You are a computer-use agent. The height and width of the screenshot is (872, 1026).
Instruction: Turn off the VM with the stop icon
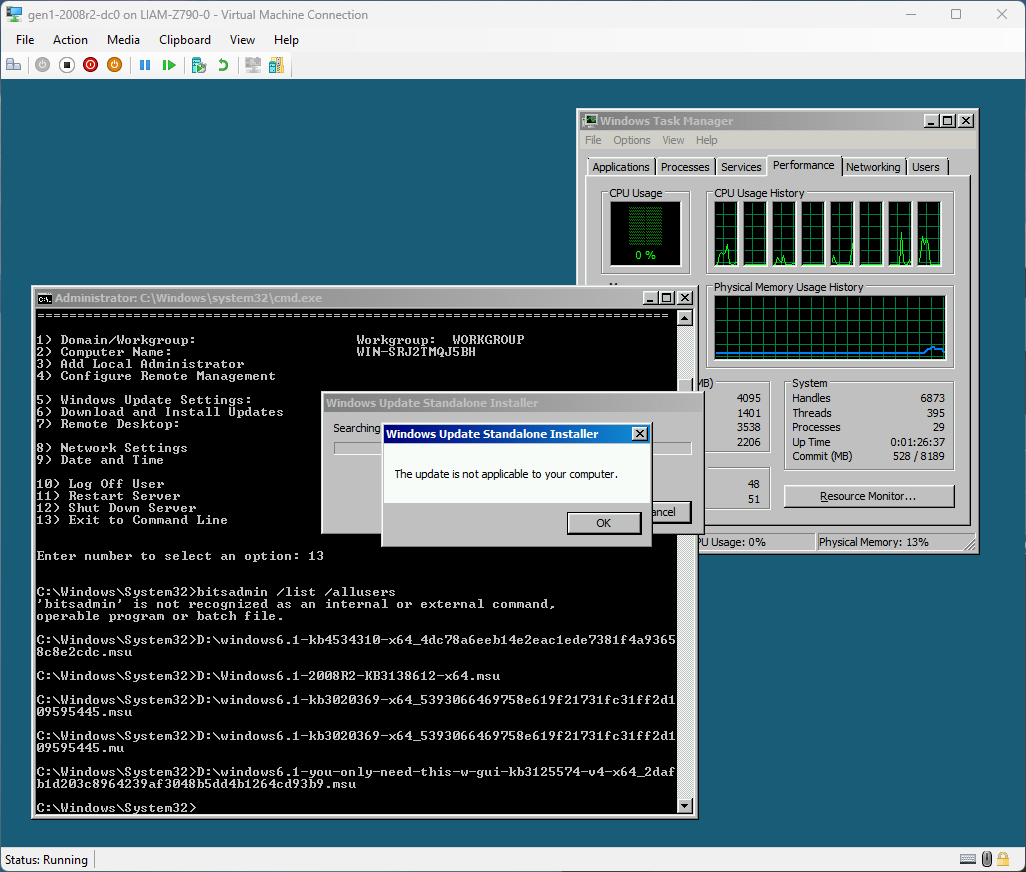(x=67, y=65)
